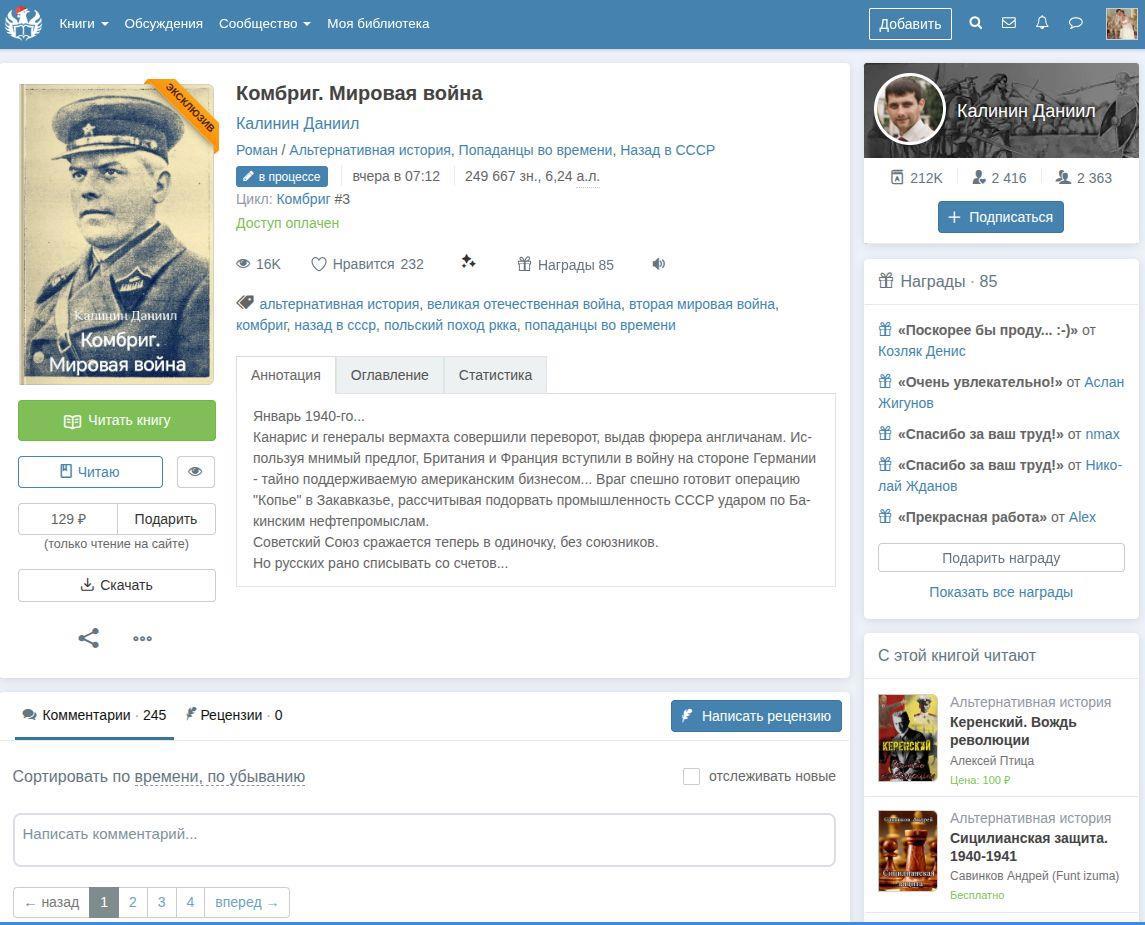The image size is (1145, 925).
Task: Switch to the Рецензии tab
Action: 234,715
